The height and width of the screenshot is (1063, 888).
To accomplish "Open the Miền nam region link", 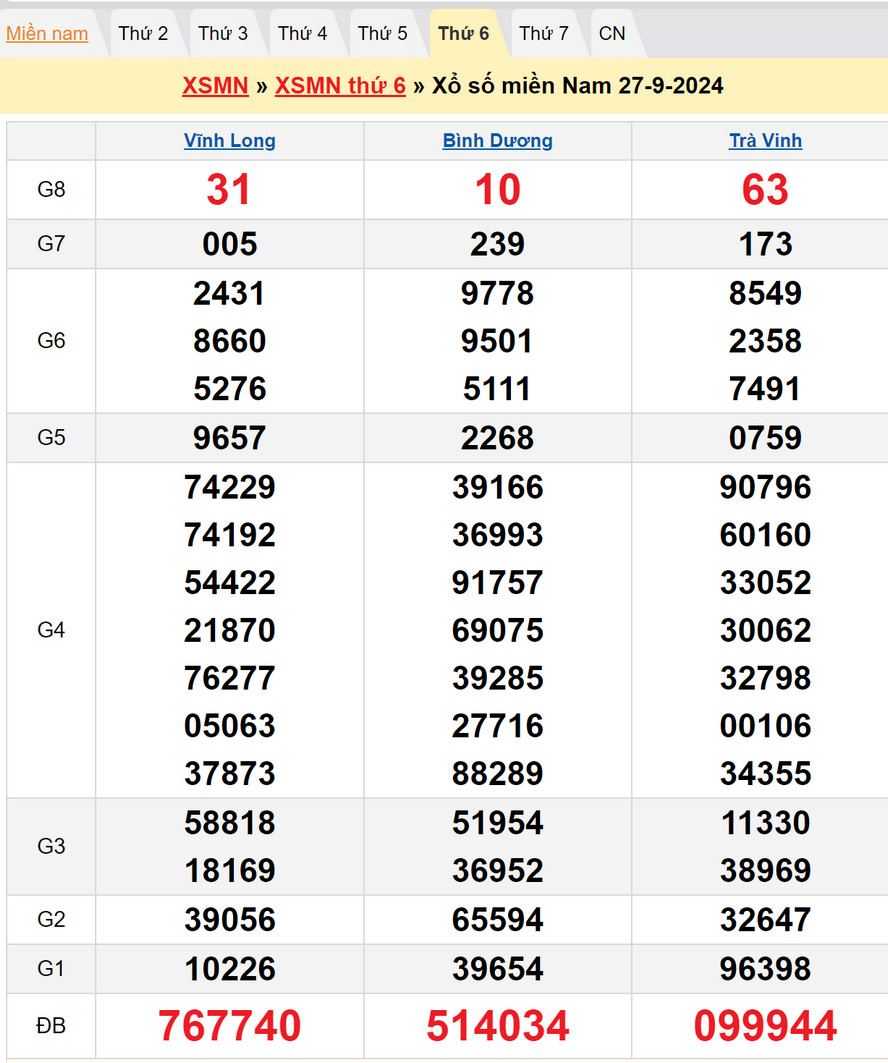I will coord(47,34).
